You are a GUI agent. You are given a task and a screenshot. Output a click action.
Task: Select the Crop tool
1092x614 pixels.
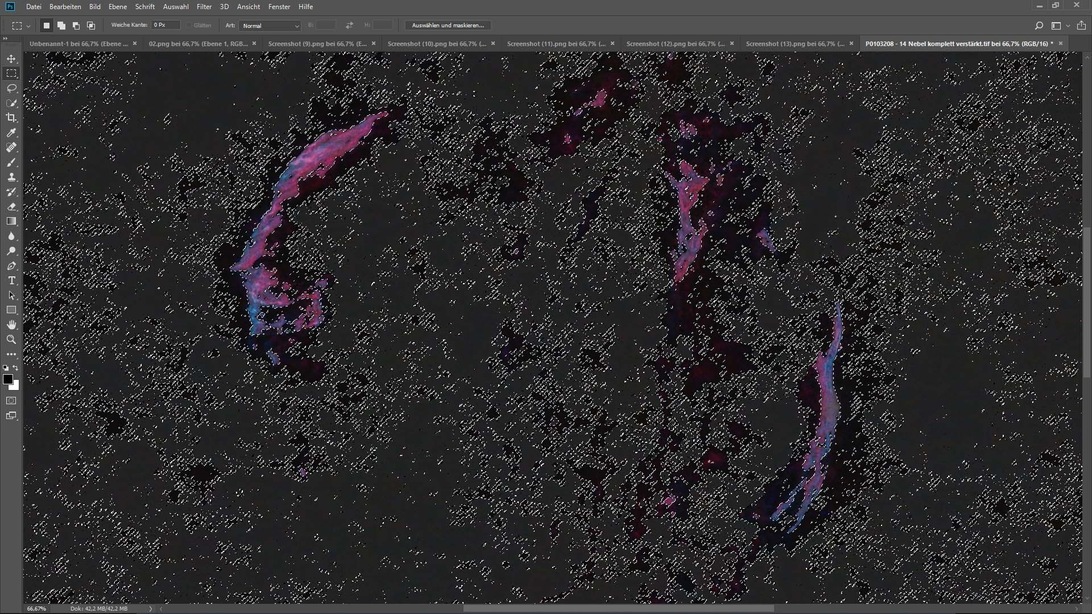11,118
